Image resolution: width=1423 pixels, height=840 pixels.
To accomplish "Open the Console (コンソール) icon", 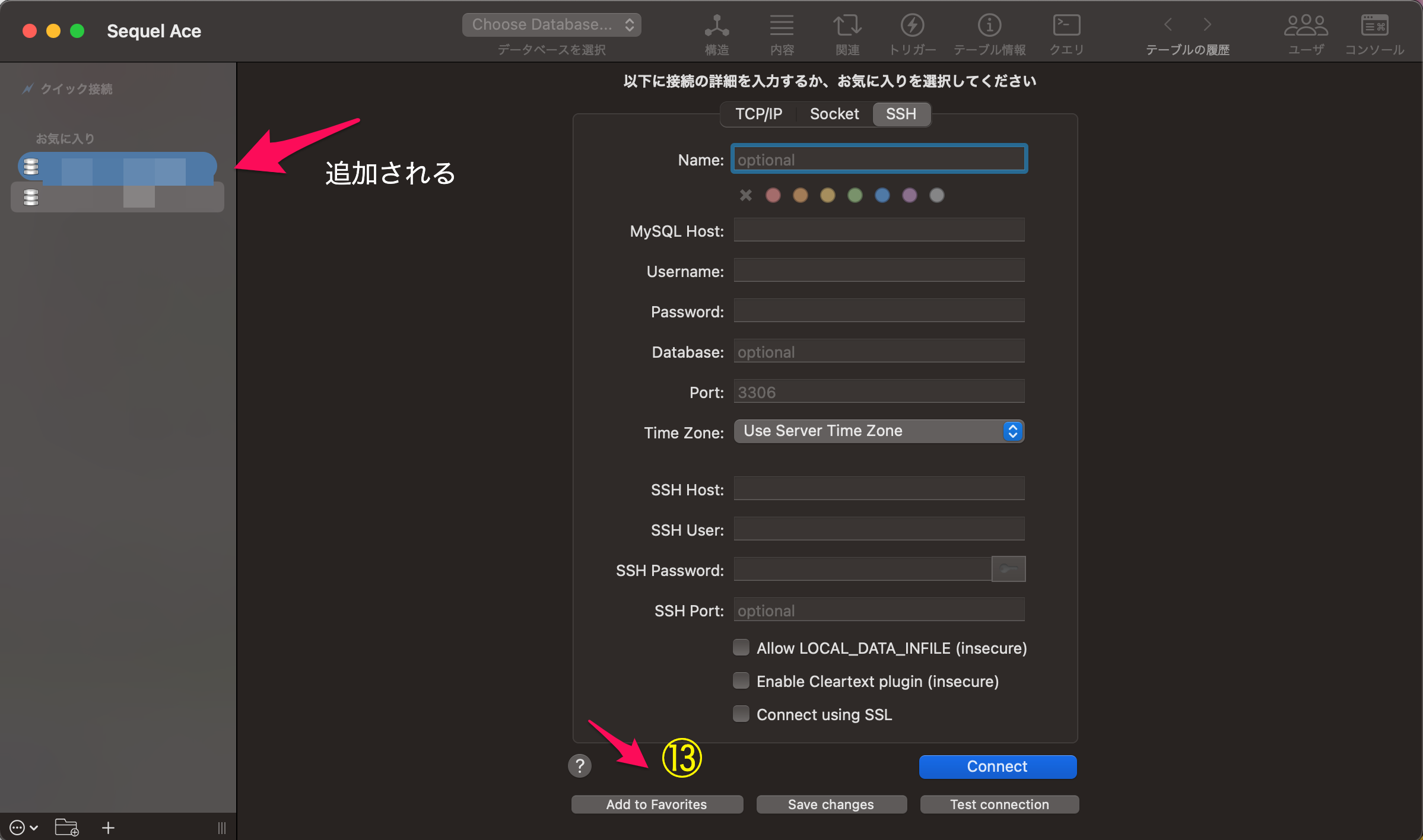I will (1374, 26).
